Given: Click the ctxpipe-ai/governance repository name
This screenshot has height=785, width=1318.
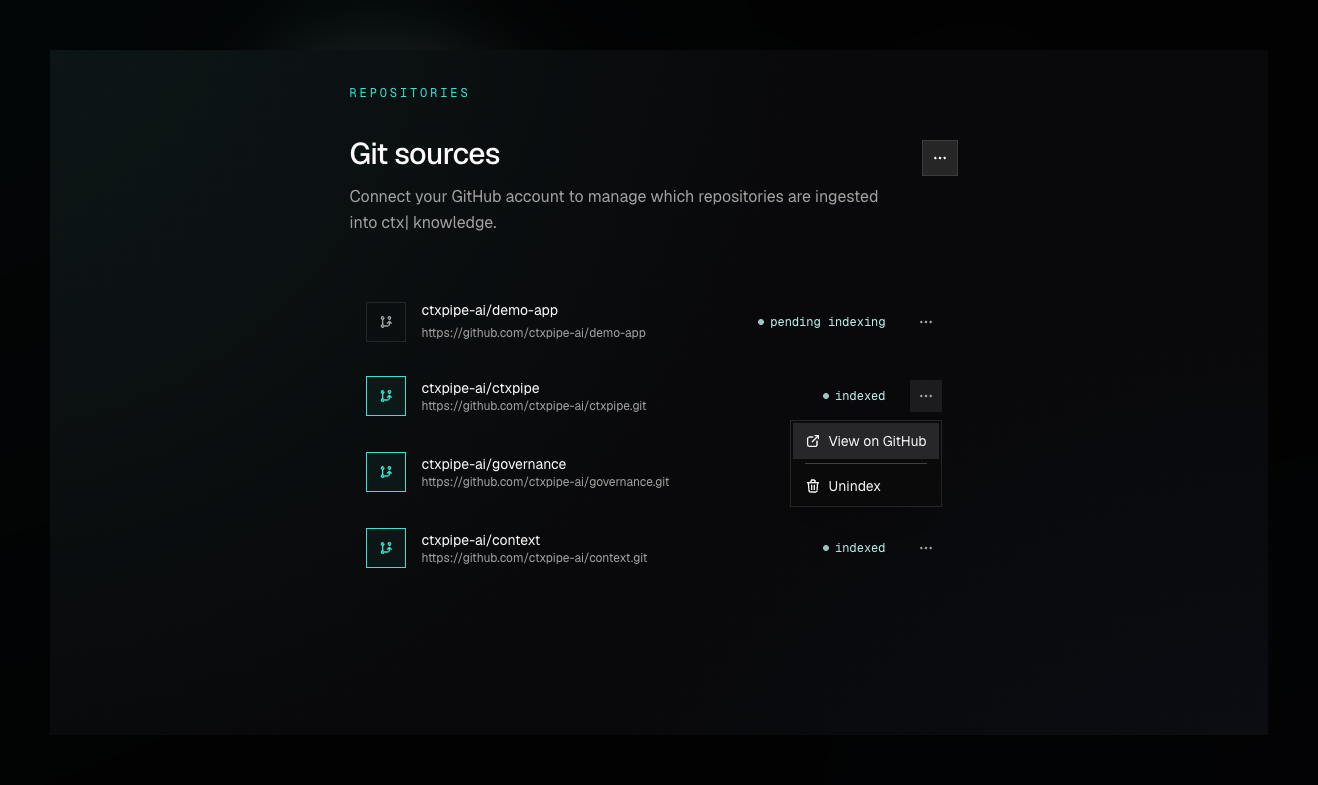Looking at the screenshot, I should click(494, 464).
